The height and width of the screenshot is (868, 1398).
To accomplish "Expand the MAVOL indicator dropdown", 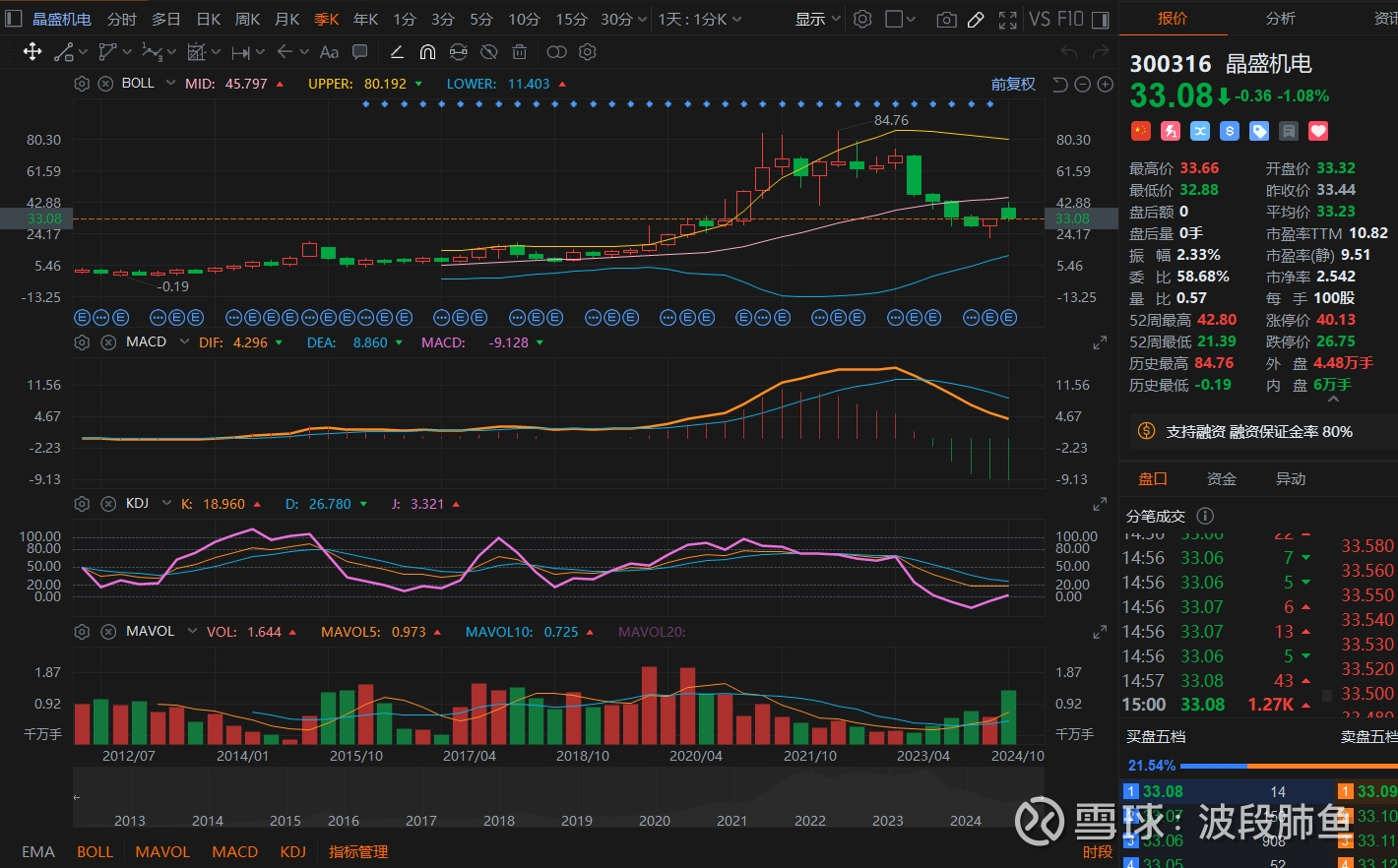I will click(x=192, y=632).
